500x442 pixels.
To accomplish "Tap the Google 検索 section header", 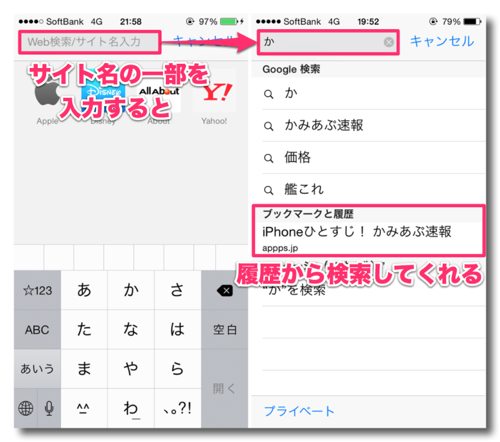I will pos(368,69).
